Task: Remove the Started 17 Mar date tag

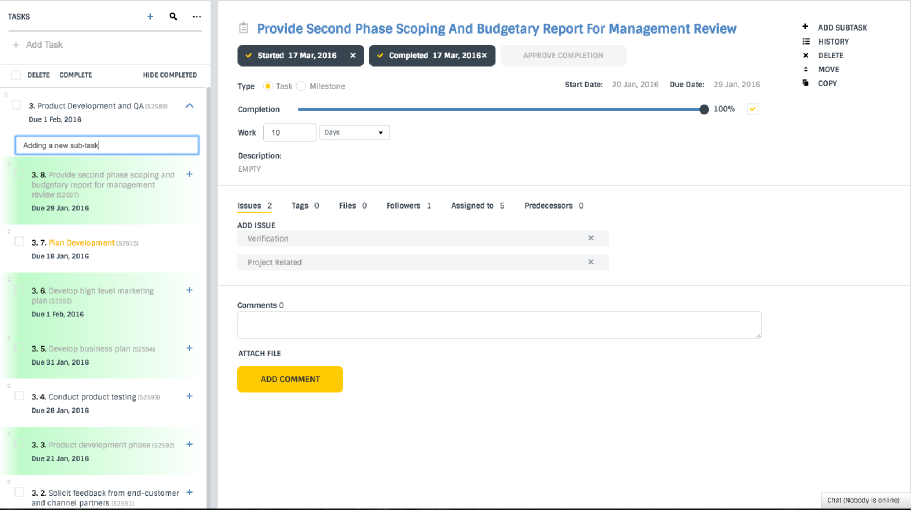Action: pyautogui.click(x=353, y=55)
